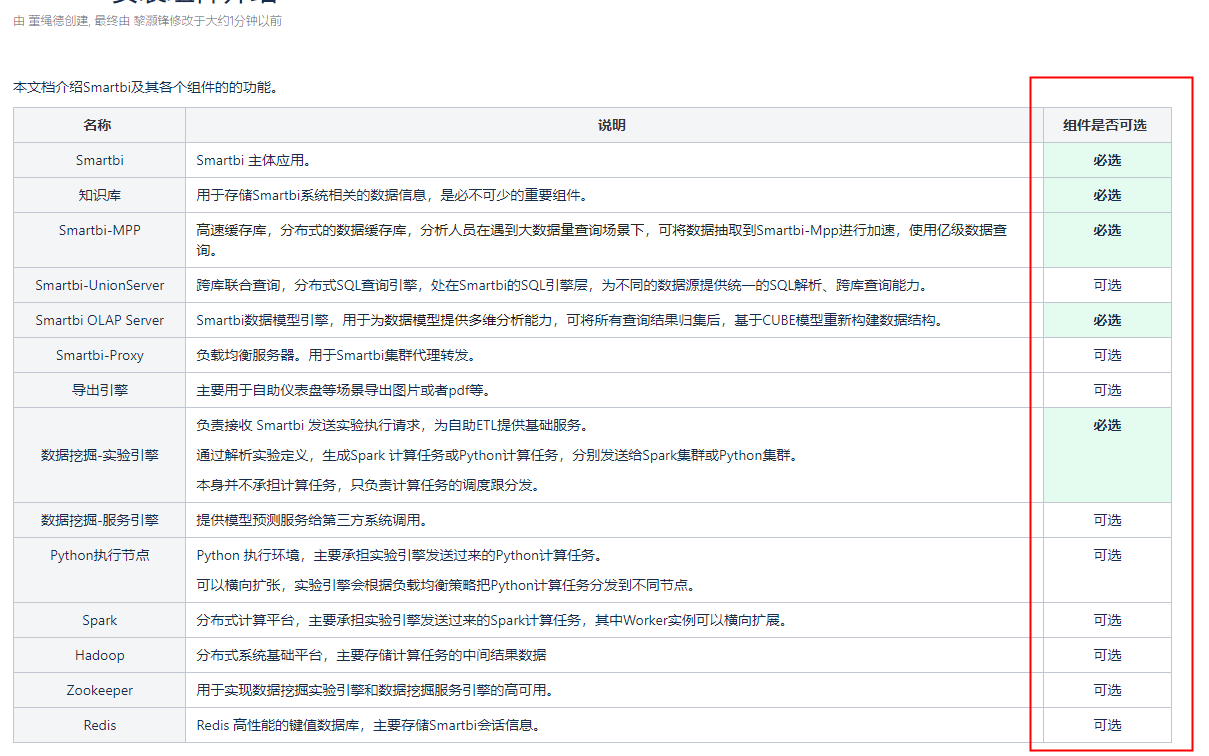
Task: Click the '名称' column header
Action: [99, 125]
